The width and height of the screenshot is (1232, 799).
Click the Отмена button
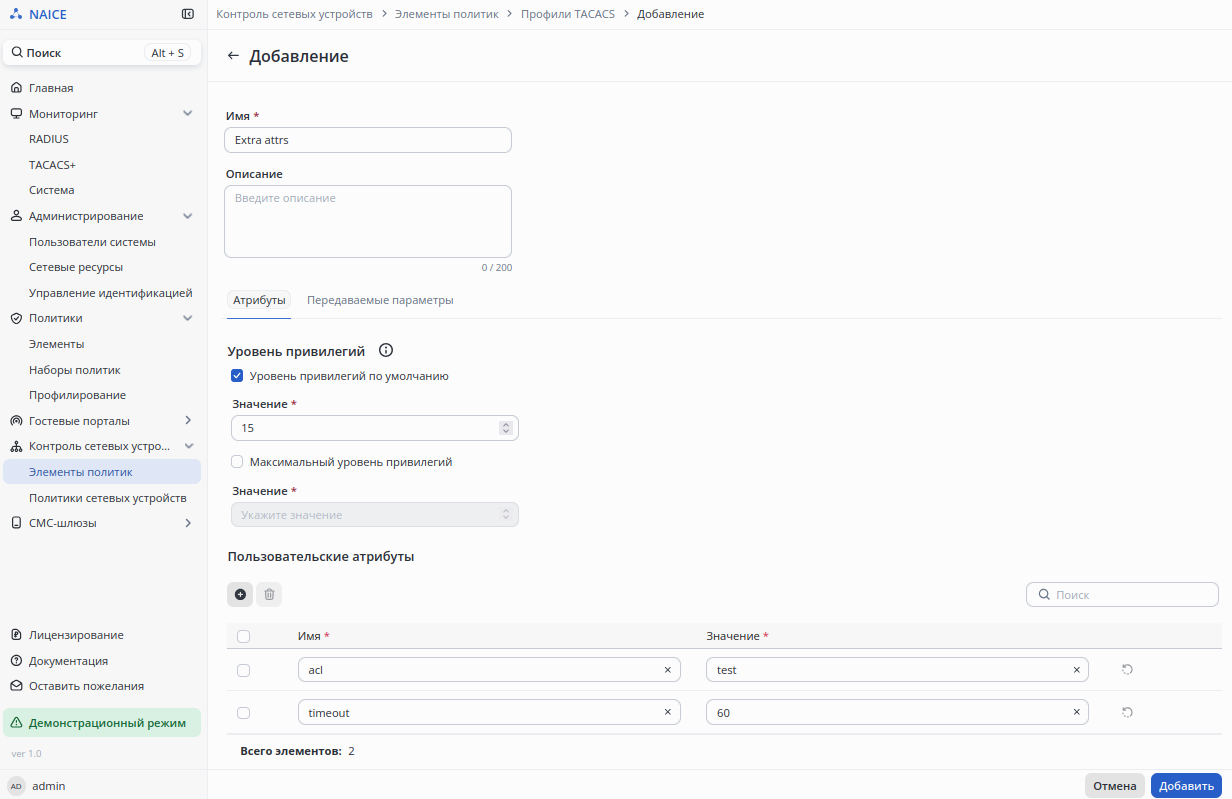pyautogui.click(x=1114, y=786)
